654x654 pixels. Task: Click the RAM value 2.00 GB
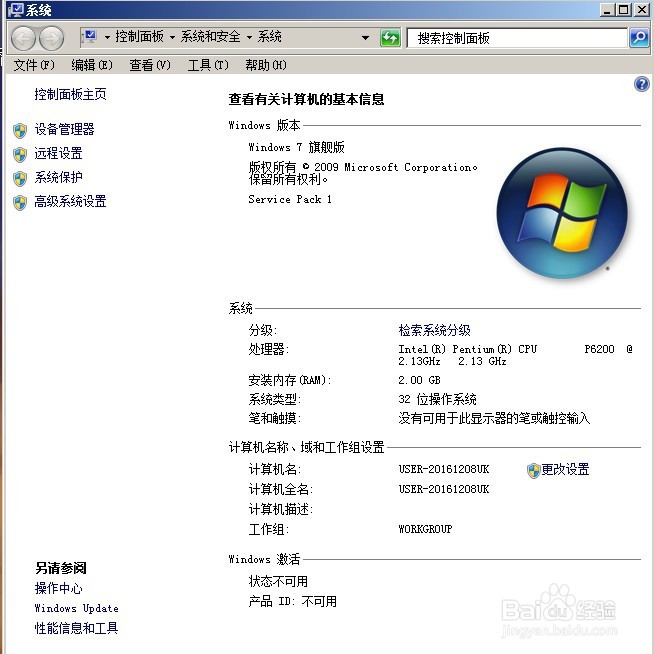click(419, 380)
